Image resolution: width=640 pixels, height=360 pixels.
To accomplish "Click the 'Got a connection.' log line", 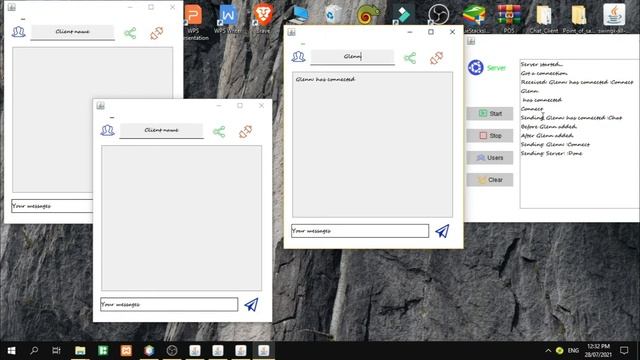I will [544, 73].
